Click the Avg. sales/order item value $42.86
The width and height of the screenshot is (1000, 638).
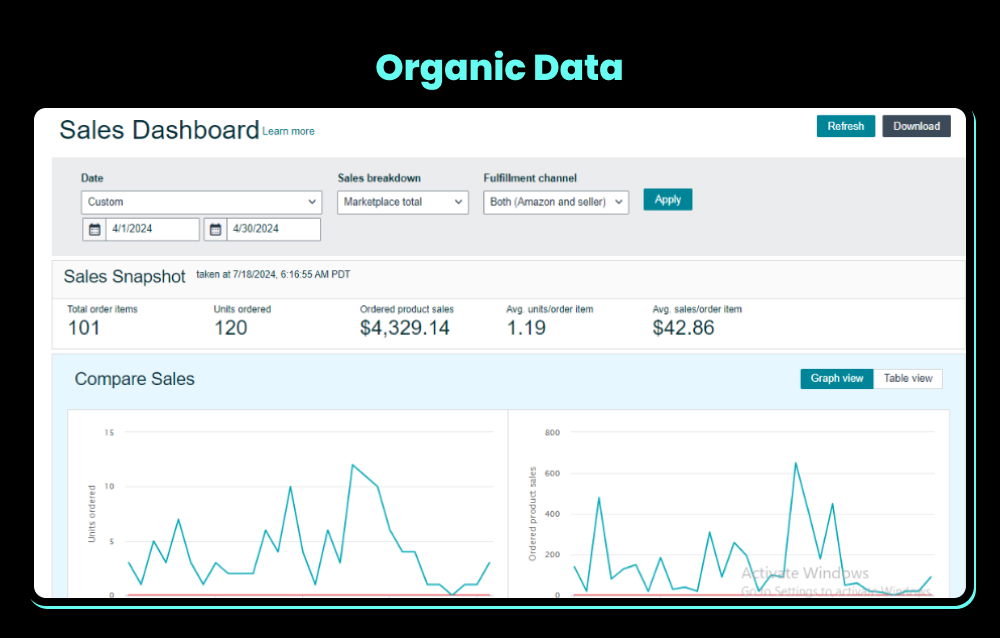point(684,328)
